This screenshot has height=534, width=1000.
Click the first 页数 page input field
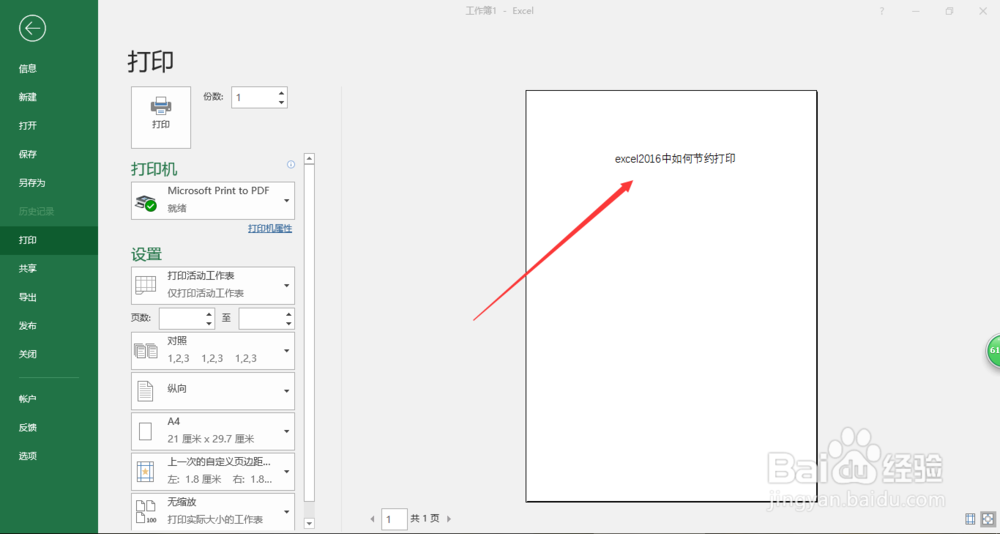(x=182, y=318)
